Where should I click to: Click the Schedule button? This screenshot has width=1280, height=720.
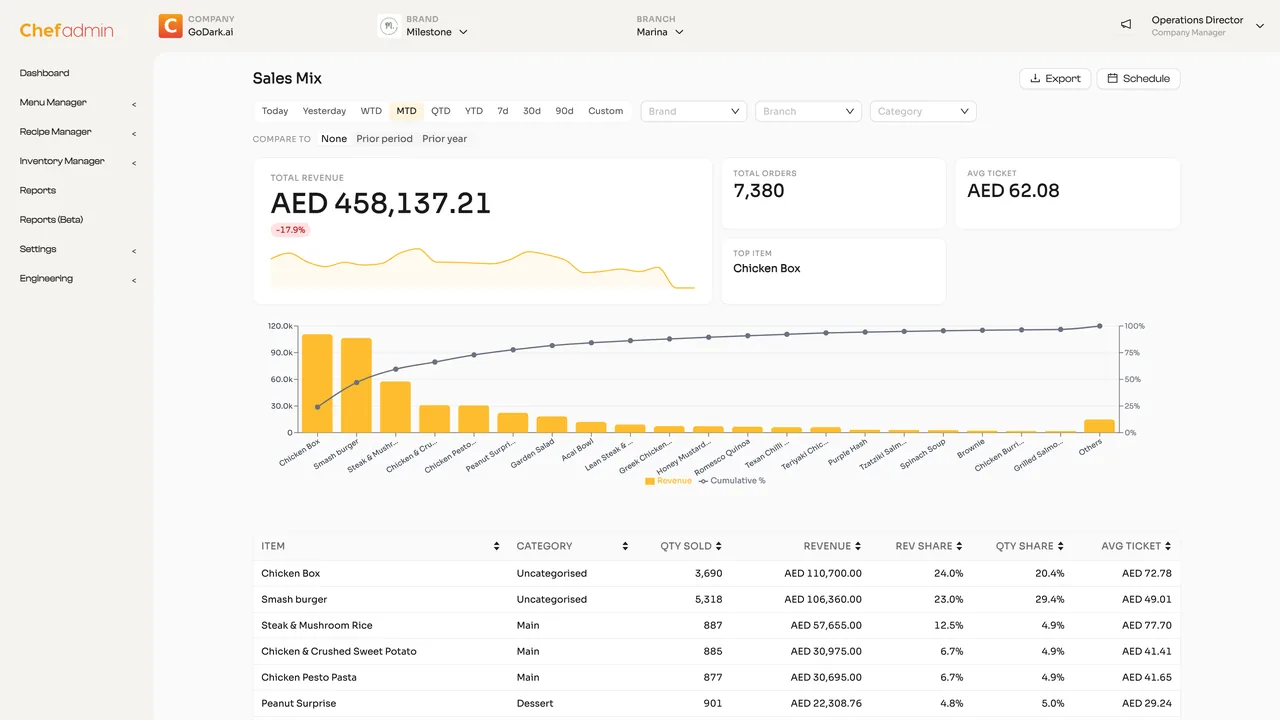coord(1138,78)
